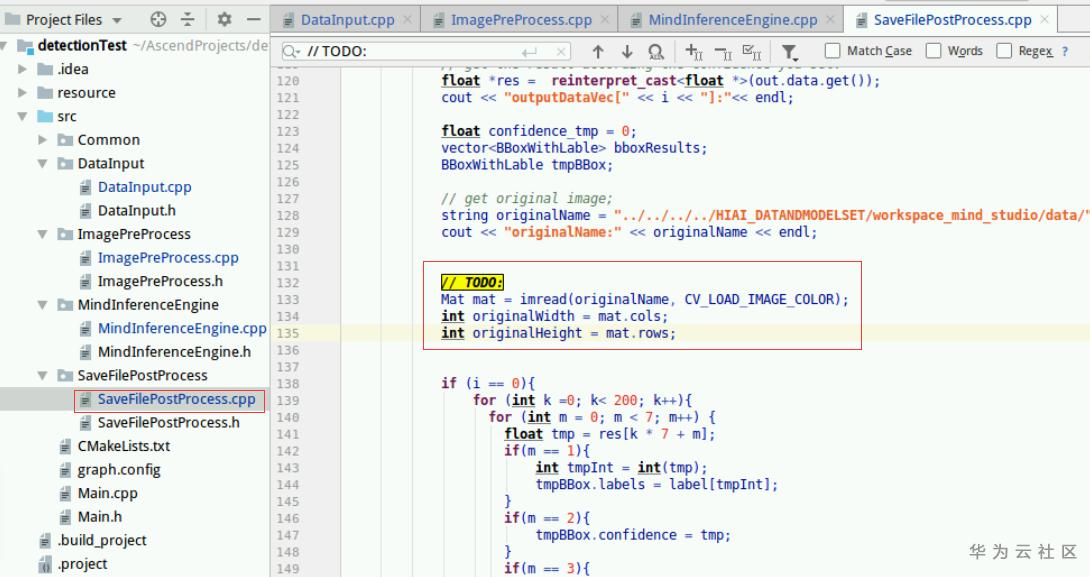Clear the search field with X icon
The image size is (1090, 577).
tap(560, 51)
